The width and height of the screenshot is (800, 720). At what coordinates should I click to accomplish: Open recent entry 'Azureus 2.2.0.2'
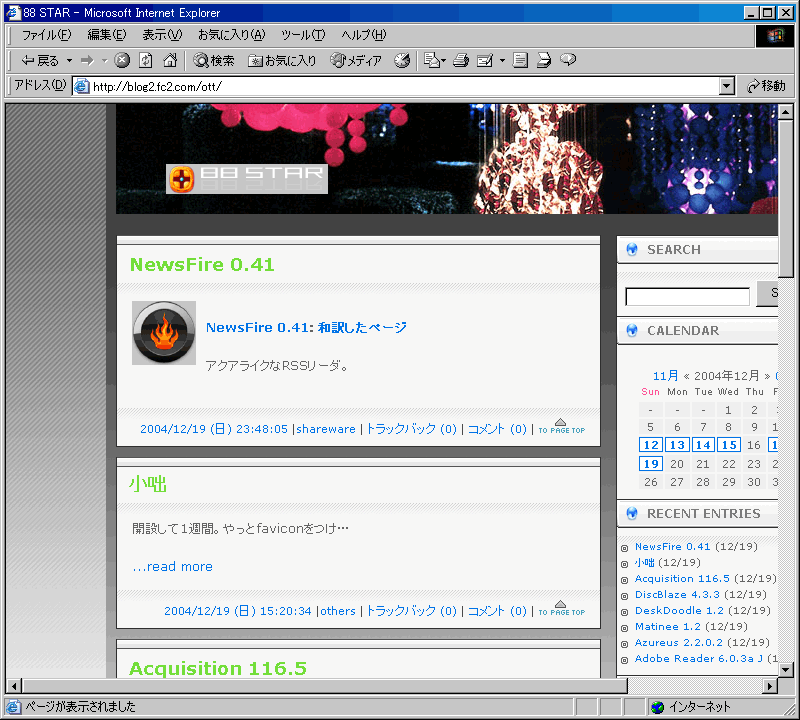(x=679, y=642)
